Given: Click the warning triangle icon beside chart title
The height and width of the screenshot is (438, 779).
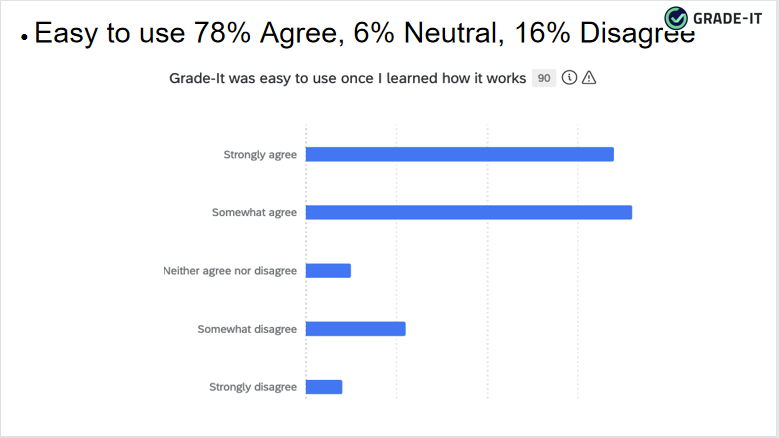Looking at the screenshot, I should [x=589, y=78].
